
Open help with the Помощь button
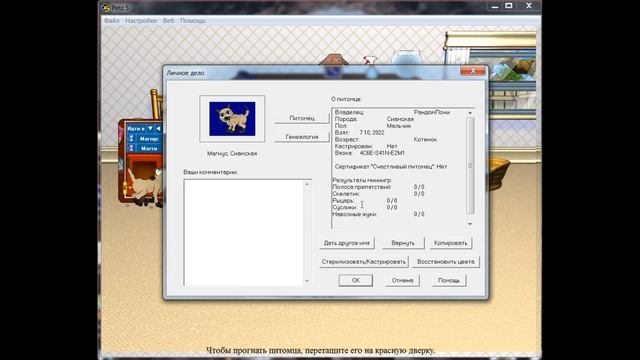[x=449, y=280]
